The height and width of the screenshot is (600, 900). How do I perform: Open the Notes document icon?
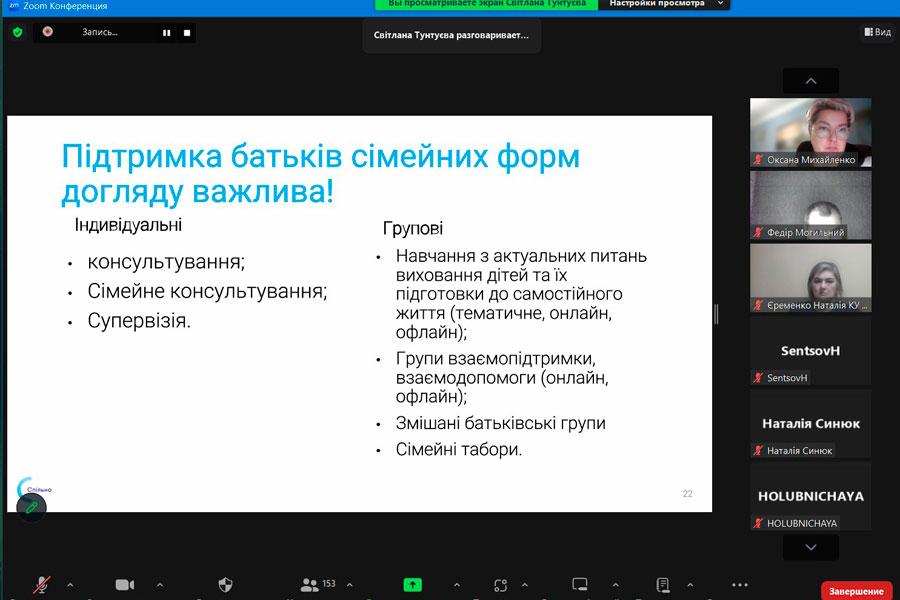[663, 584]
